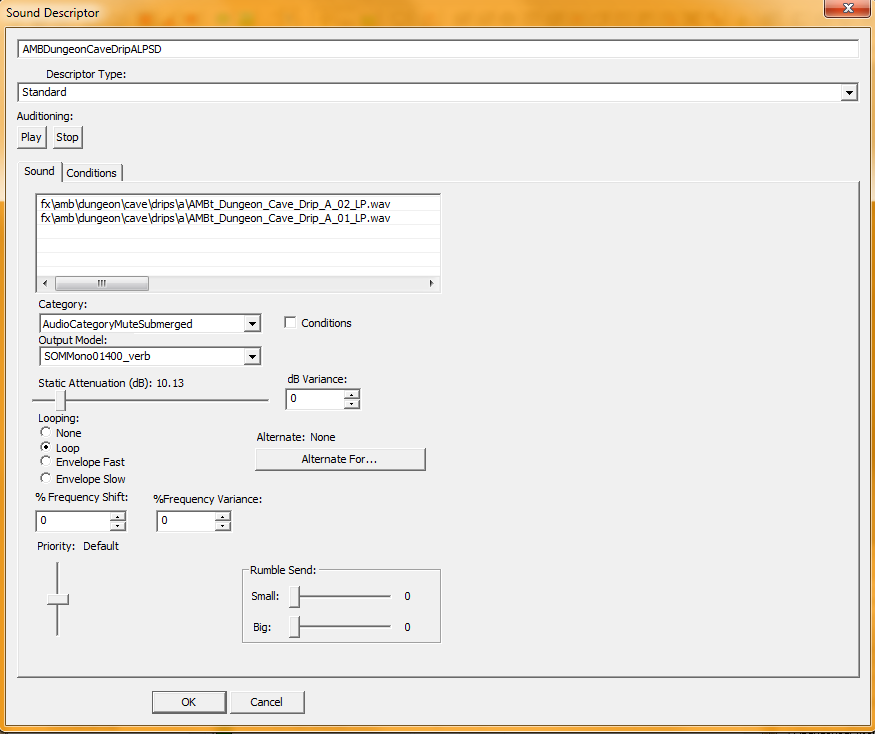This screenshot has height=734, width=875.
Task: Increase %Frequency Variance with up arrow
Action: 223,516
